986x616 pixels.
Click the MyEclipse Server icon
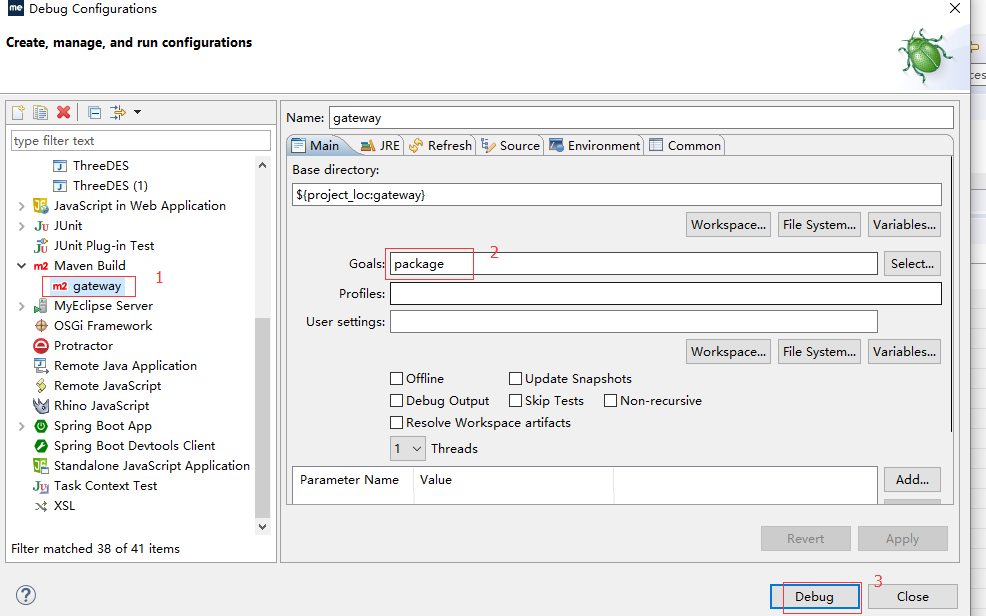pos(41,306)
